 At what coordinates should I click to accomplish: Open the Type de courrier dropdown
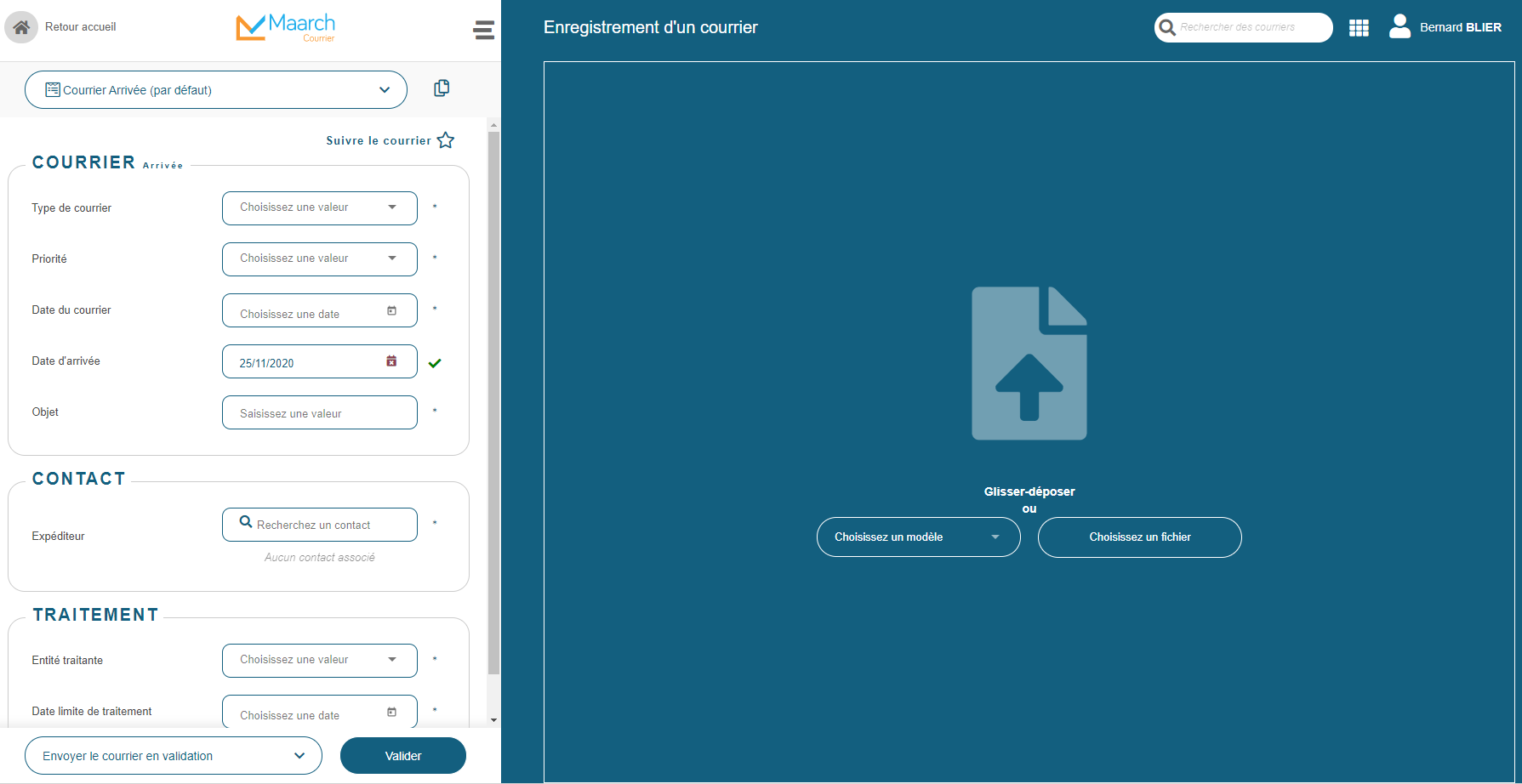320,207
